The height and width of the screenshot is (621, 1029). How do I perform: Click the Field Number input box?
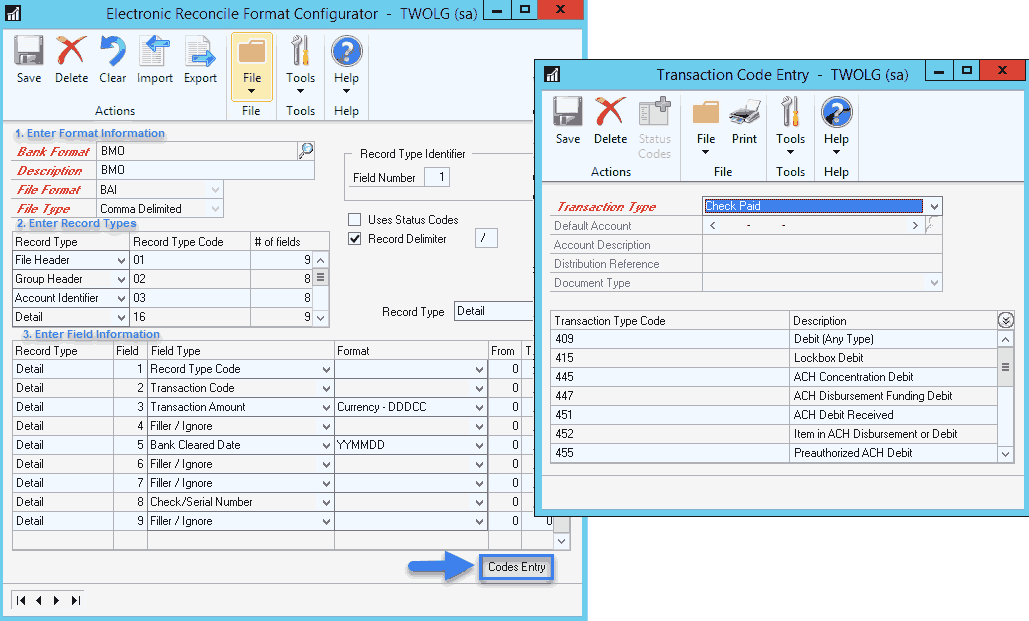tap(436, 178)
